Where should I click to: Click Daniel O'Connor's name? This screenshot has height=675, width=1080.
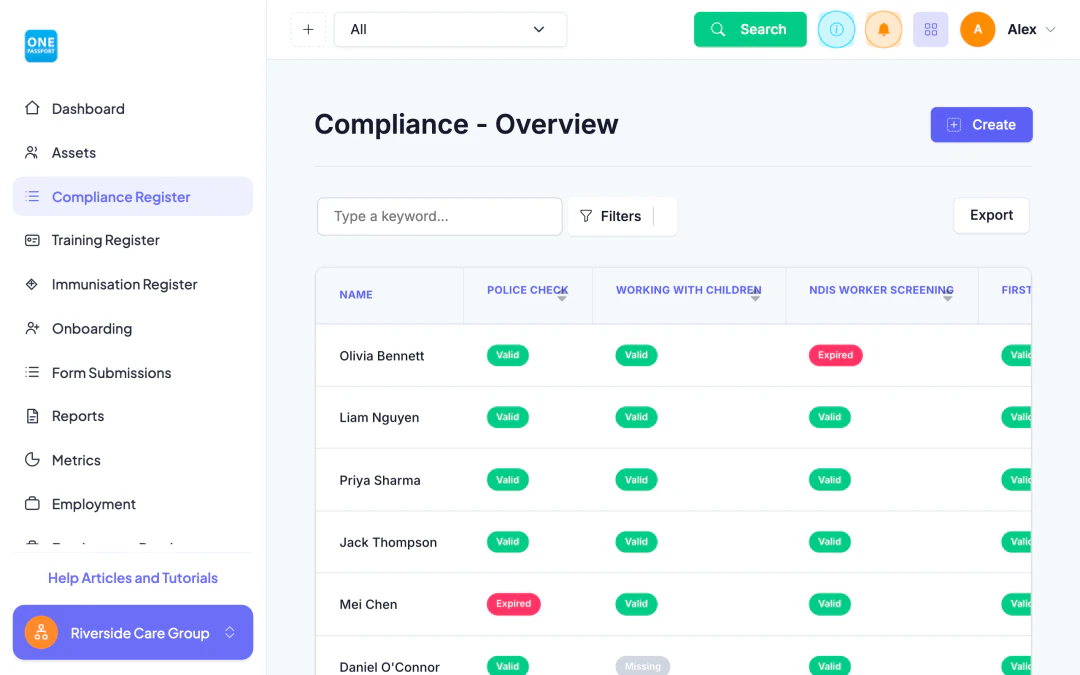click(x=389, y=667)
